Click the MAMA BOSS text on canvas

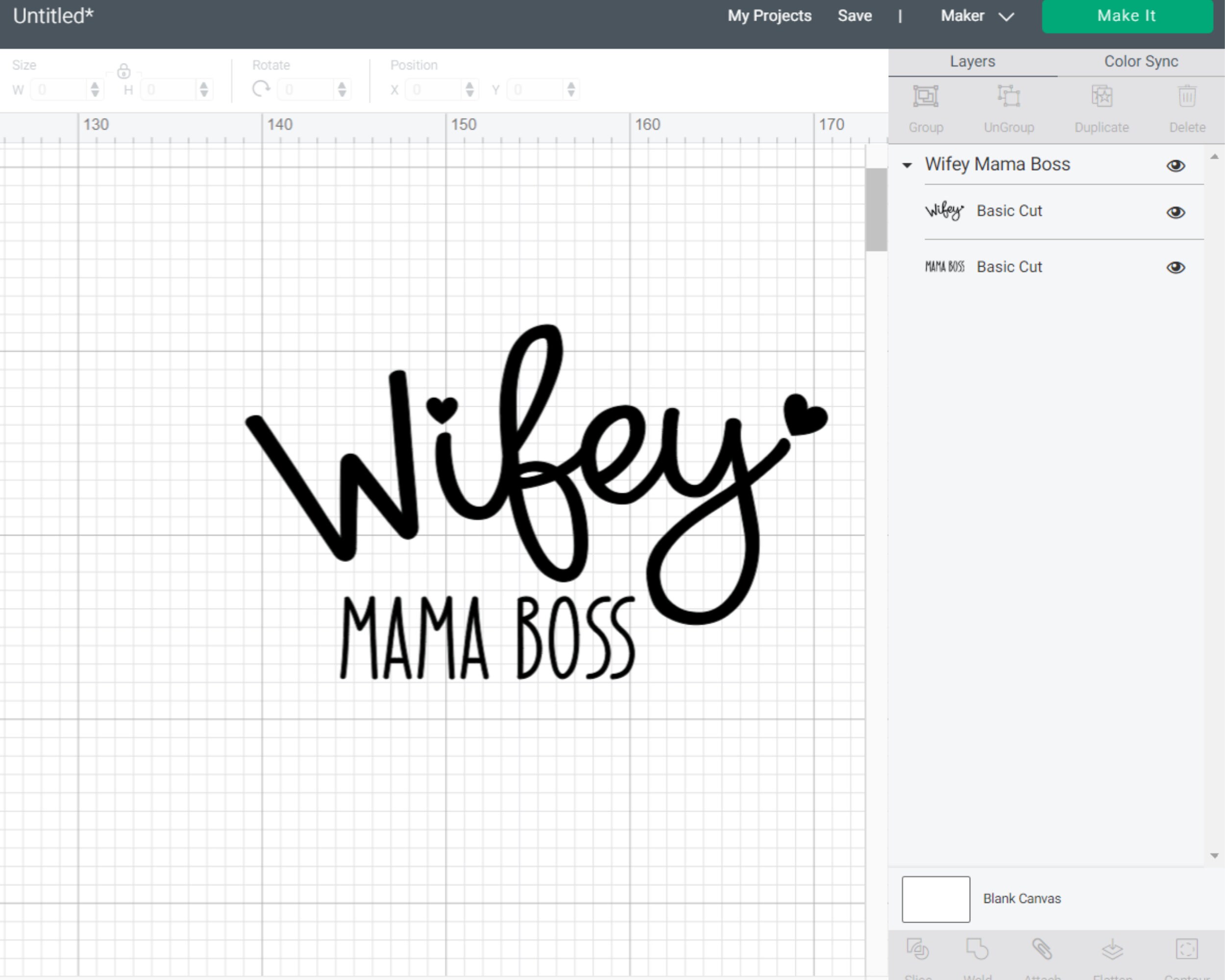pyautogui.click(x=488, y=637)
